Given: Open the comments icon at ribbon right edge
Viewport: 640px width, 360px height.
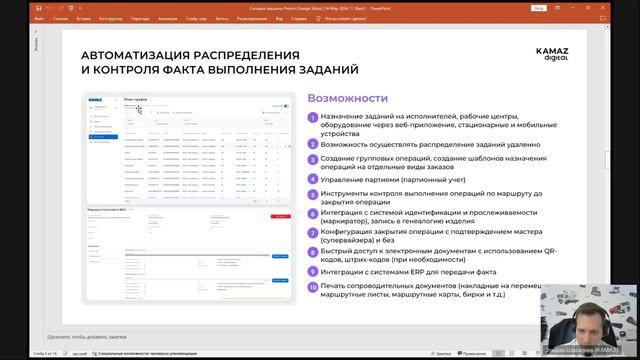Looking at the screenshot, I should 602,19.
